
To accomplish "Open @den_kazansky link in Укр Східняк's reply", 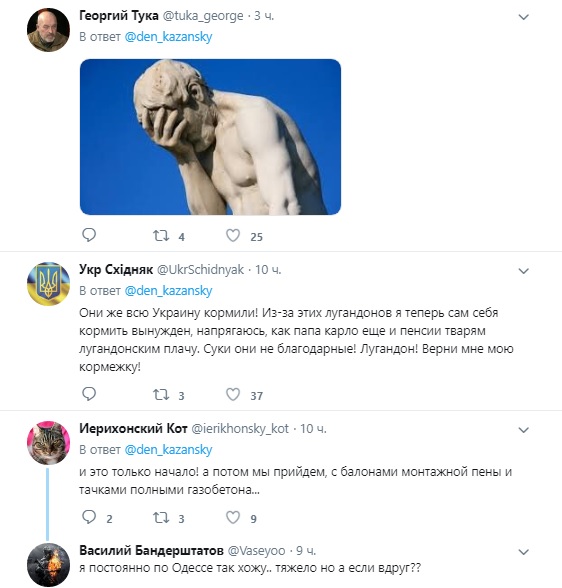I will point(168,291).
